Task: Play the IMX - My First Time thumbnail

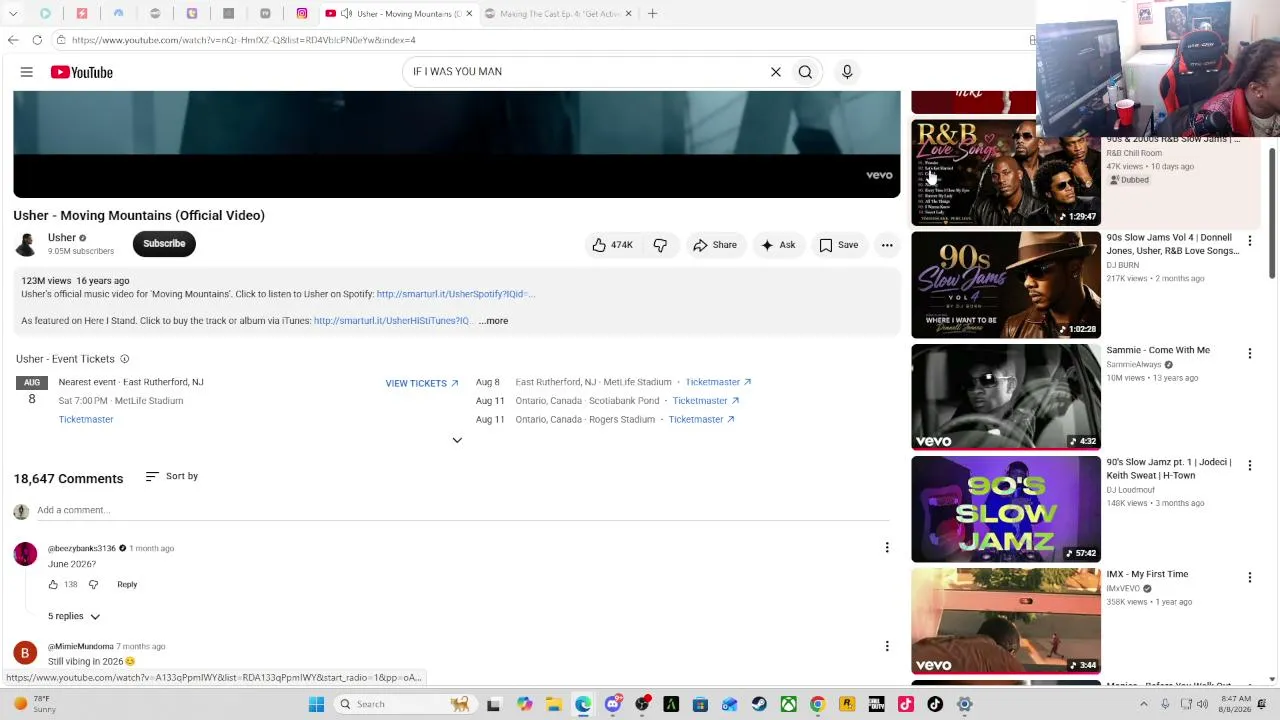Action: pyautogui.click(x=1006, y=621)
